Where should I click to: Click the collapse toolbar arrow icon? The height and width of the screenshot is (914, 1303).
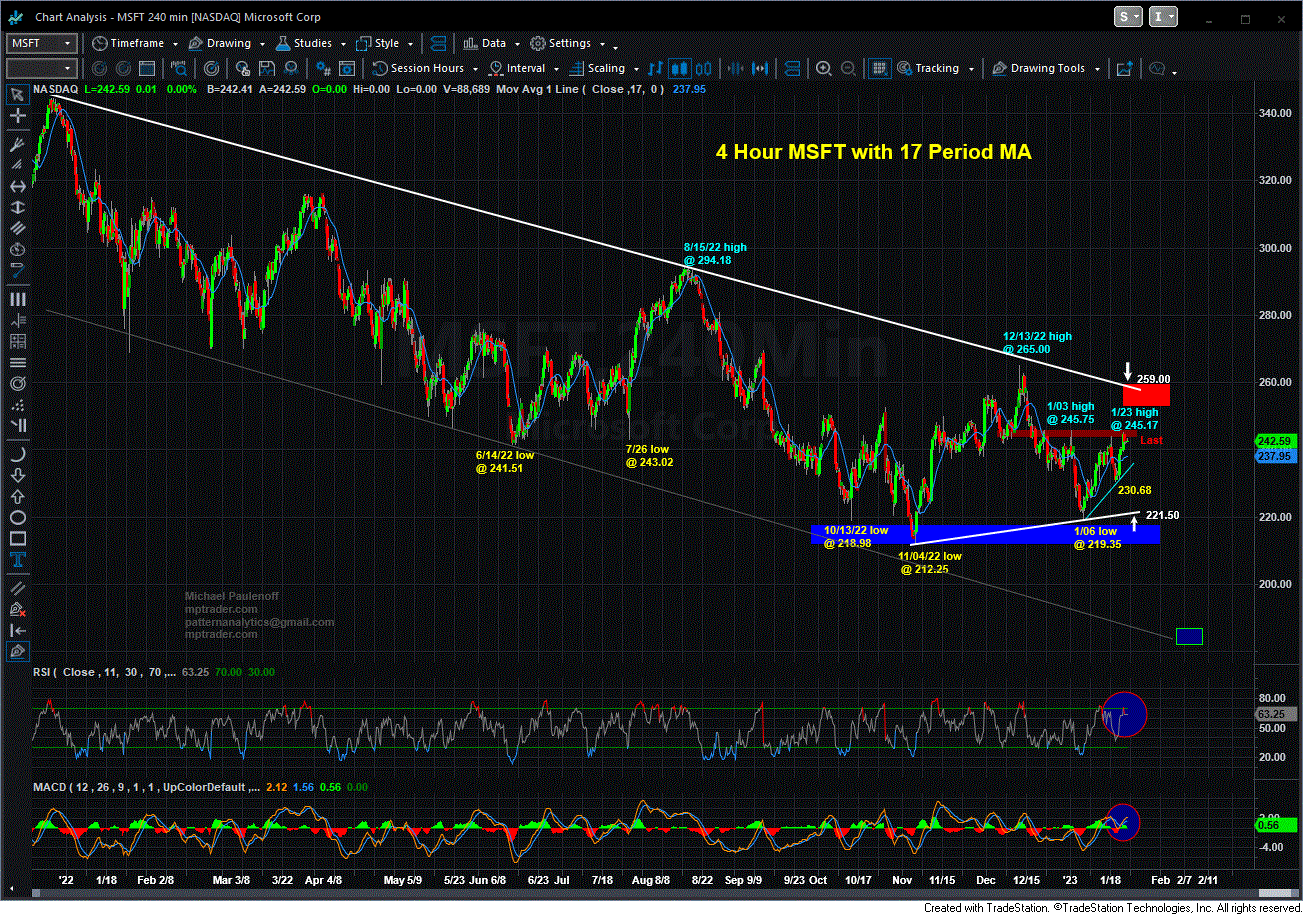click(x=17, y=630)
